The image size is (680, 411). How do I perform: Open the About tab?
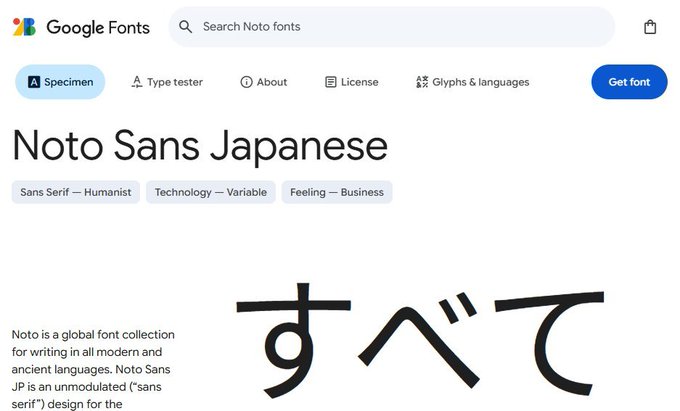point(264,82)
